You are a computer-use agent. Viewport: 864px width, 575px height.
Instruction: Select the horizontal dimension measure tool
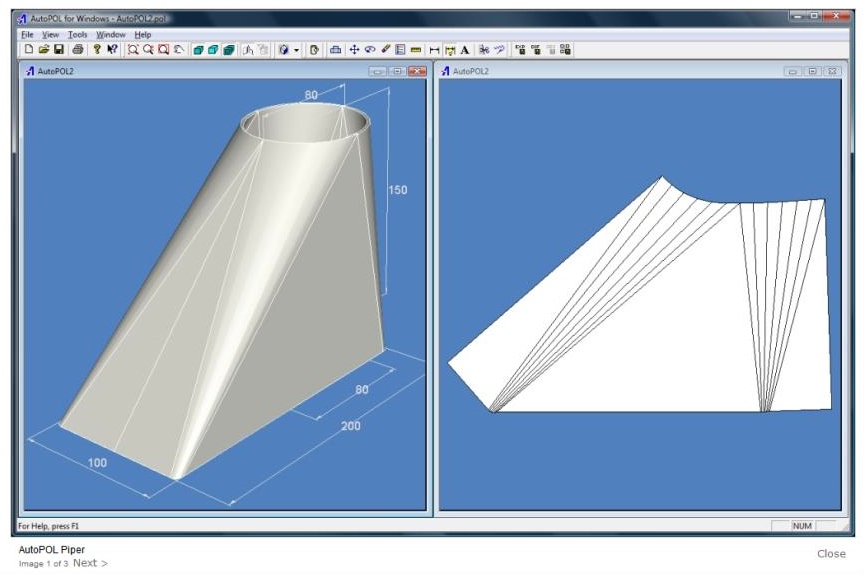434,49
